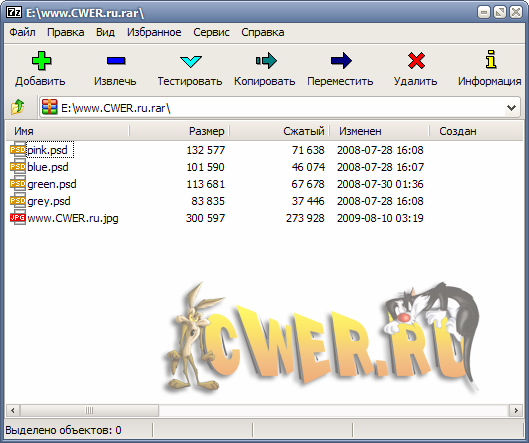The width and height of the screenshot is (529, 443).
Task: Select the file green.psd
Action: click(52, 184)
